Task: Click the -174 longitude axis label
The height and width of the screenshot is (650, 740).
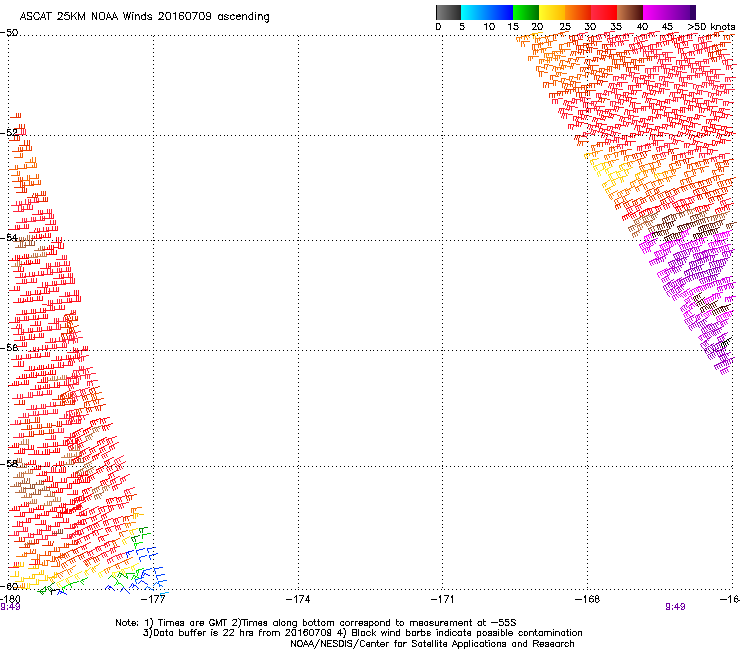Action: click(298, 599)
